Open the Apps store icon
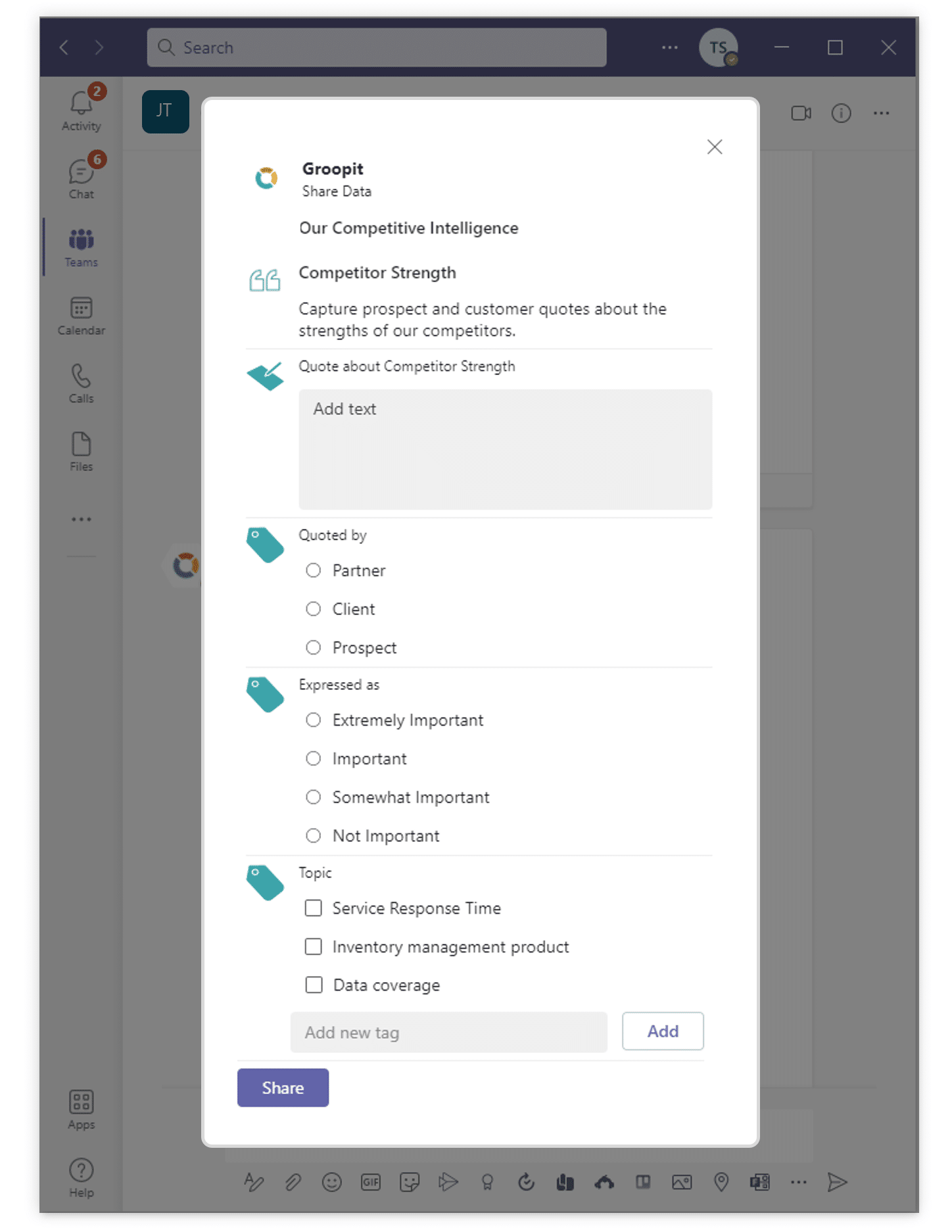 pos(82,1109)
